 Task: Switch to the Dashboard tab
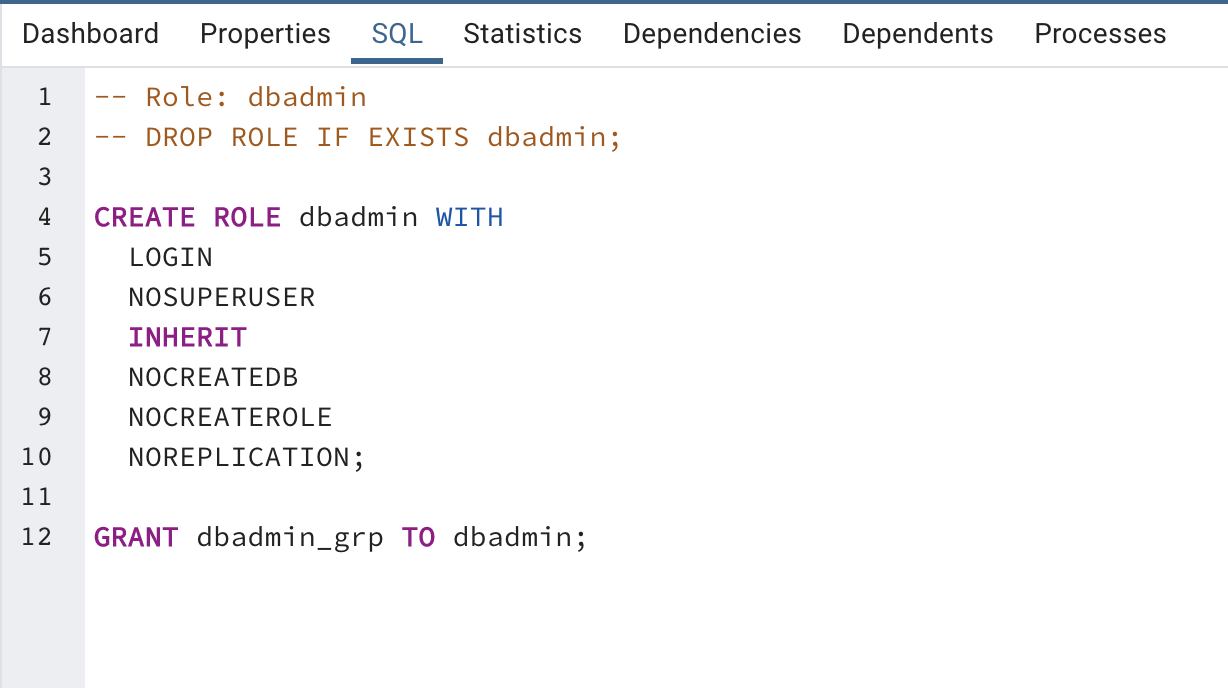[90, 33]
